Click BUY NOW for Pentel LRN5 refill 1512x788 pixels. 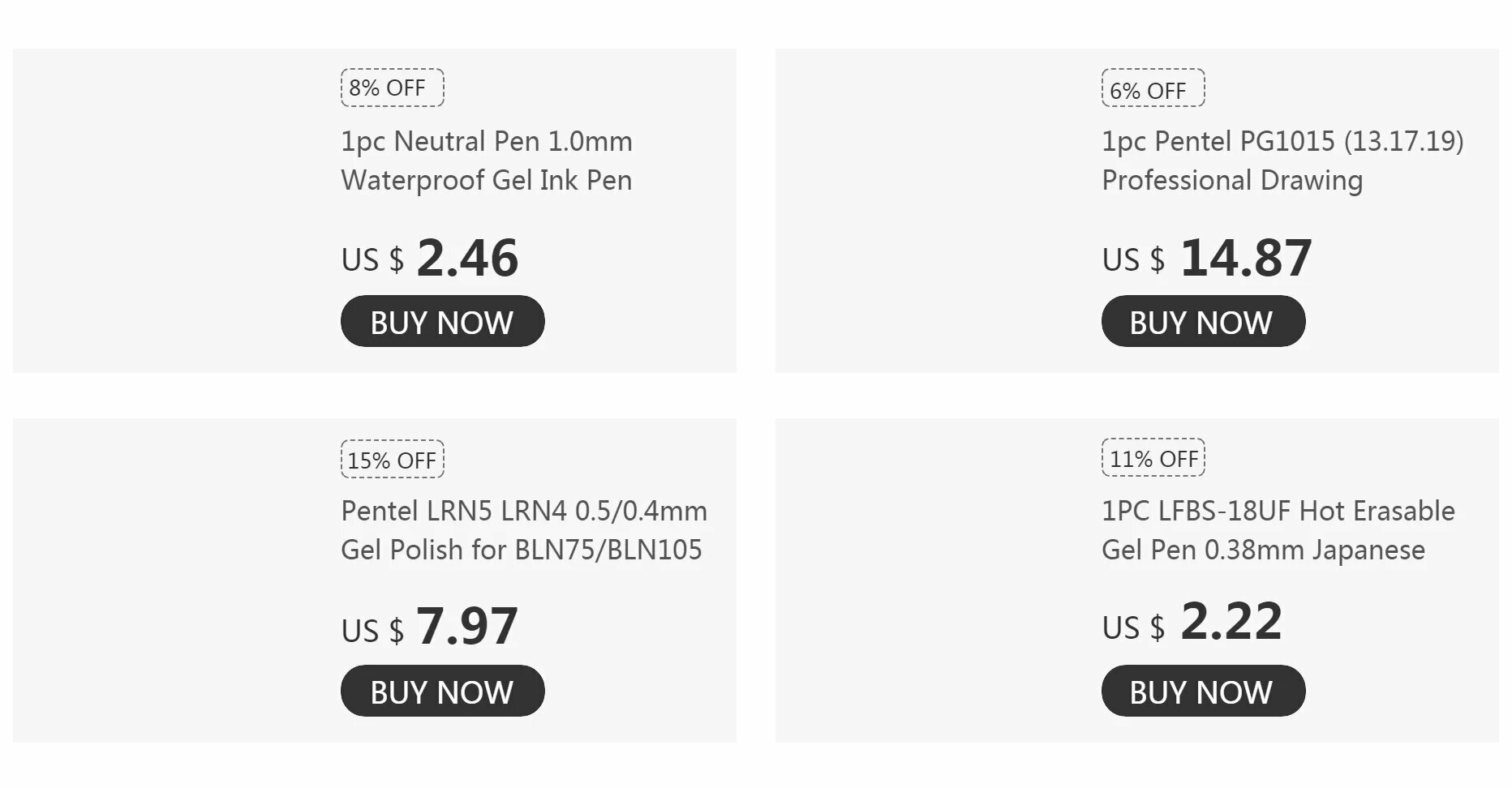(442, 691)
